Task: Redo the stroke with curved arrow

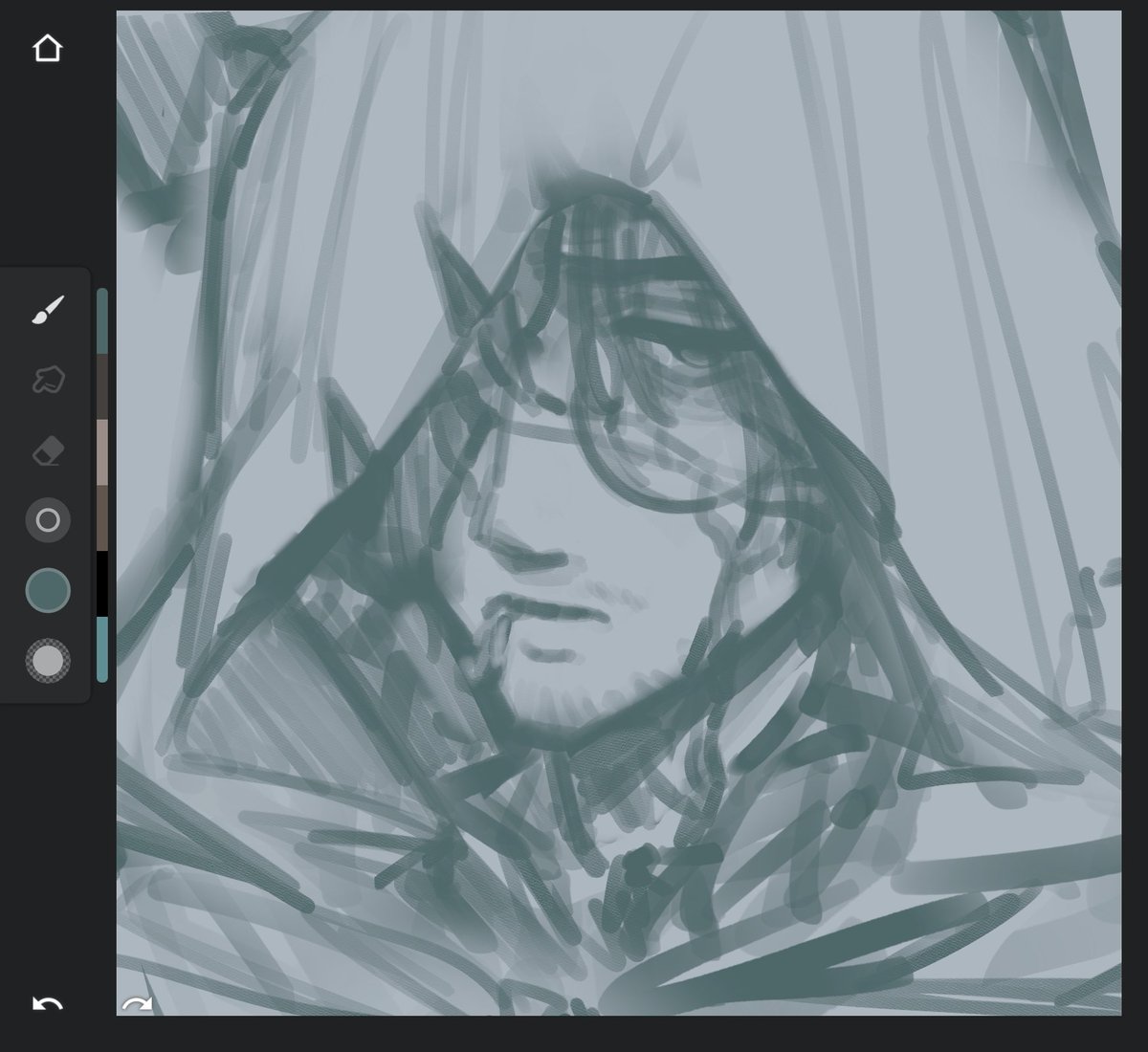Action: pos(137,1004)
